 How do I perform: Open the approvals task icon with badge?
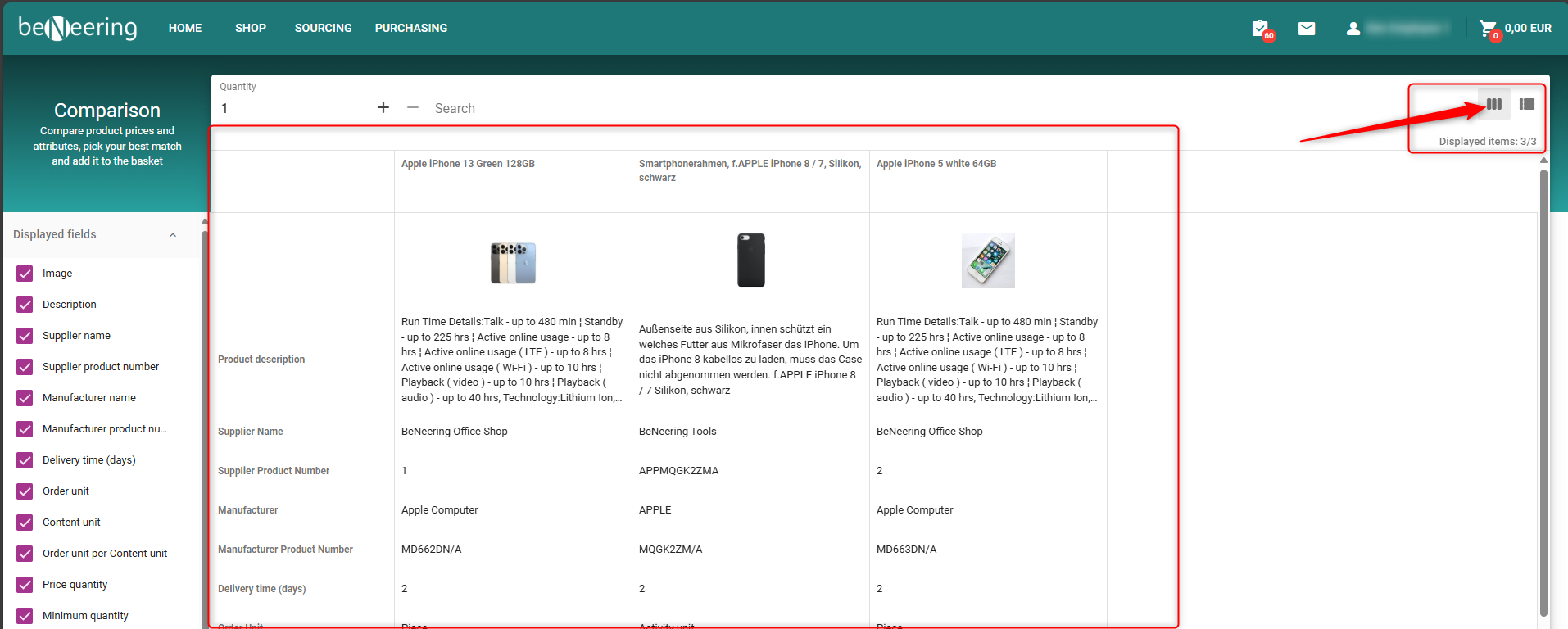[x=1260, y=29]
